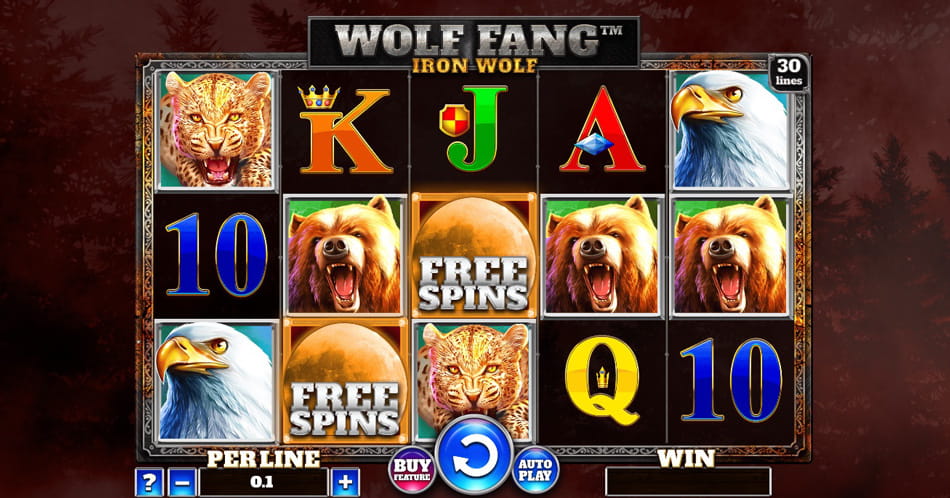Select the eagle symbol in fifth reel

(x=731, y=130)
